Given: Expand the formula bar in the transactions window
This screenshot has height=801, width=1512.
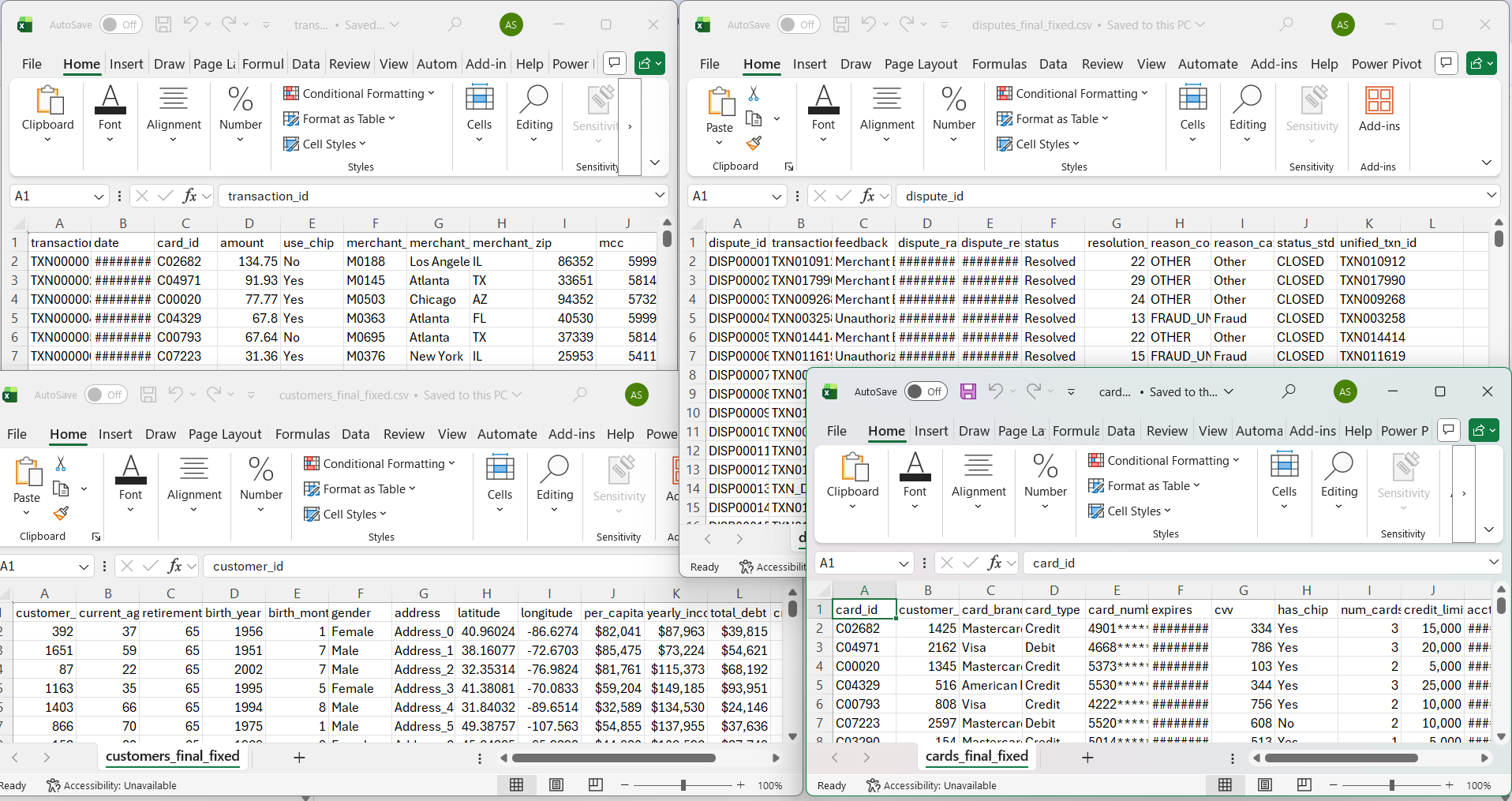Looking at the screenshot, I should [660, 196].
